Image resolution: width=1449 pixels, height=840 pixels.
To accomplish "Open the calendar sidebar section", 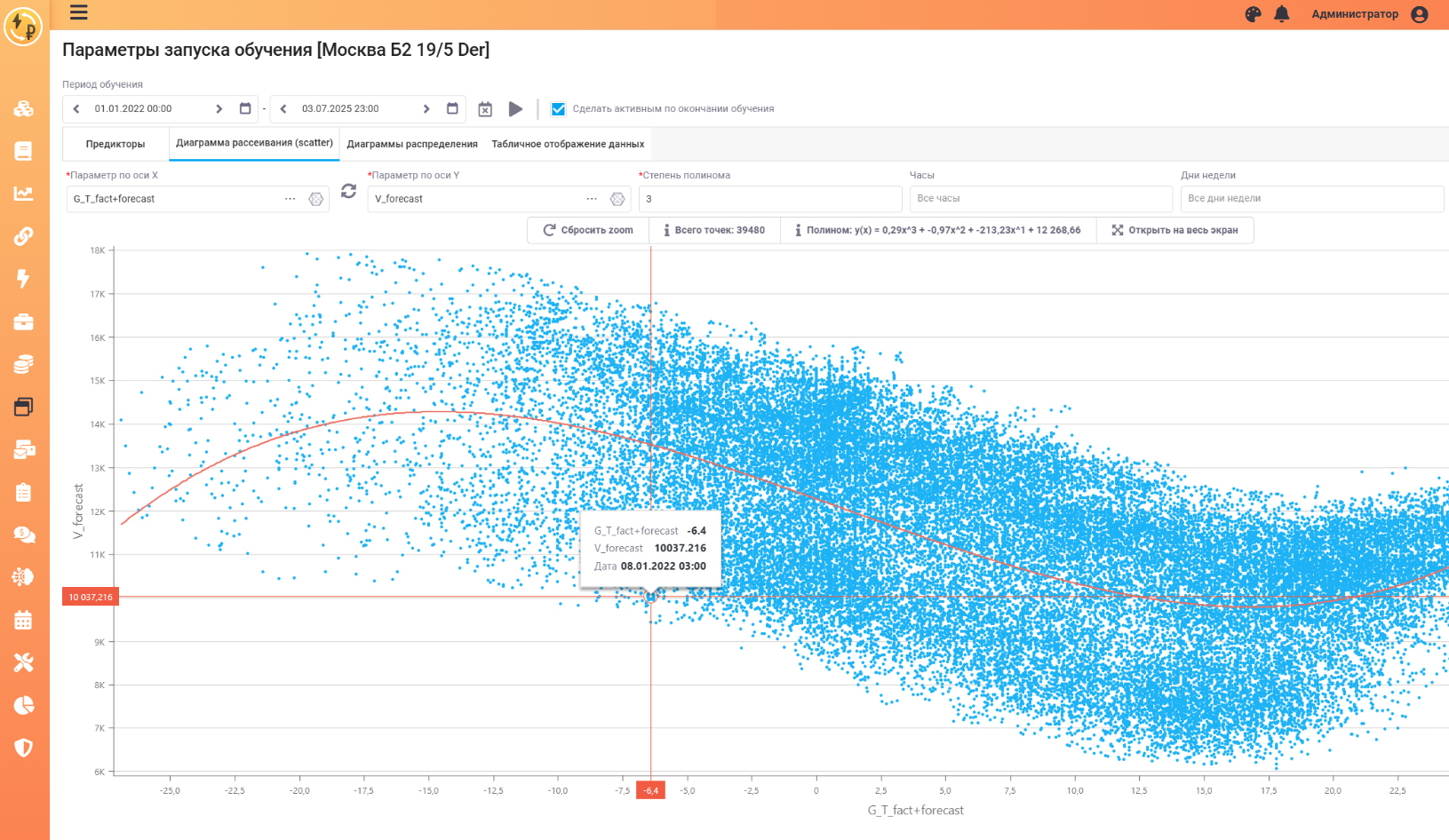I will point(24,620).
